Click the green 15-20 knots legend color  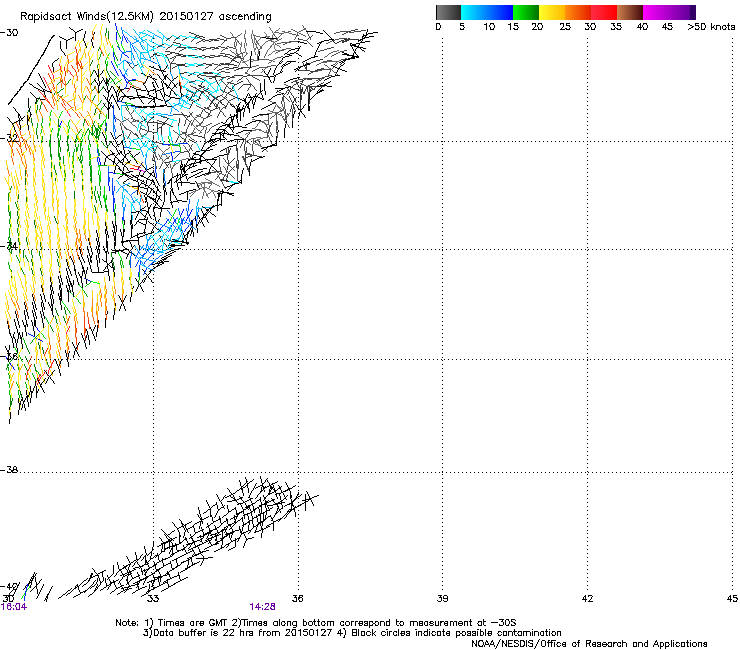click(526, 12)
